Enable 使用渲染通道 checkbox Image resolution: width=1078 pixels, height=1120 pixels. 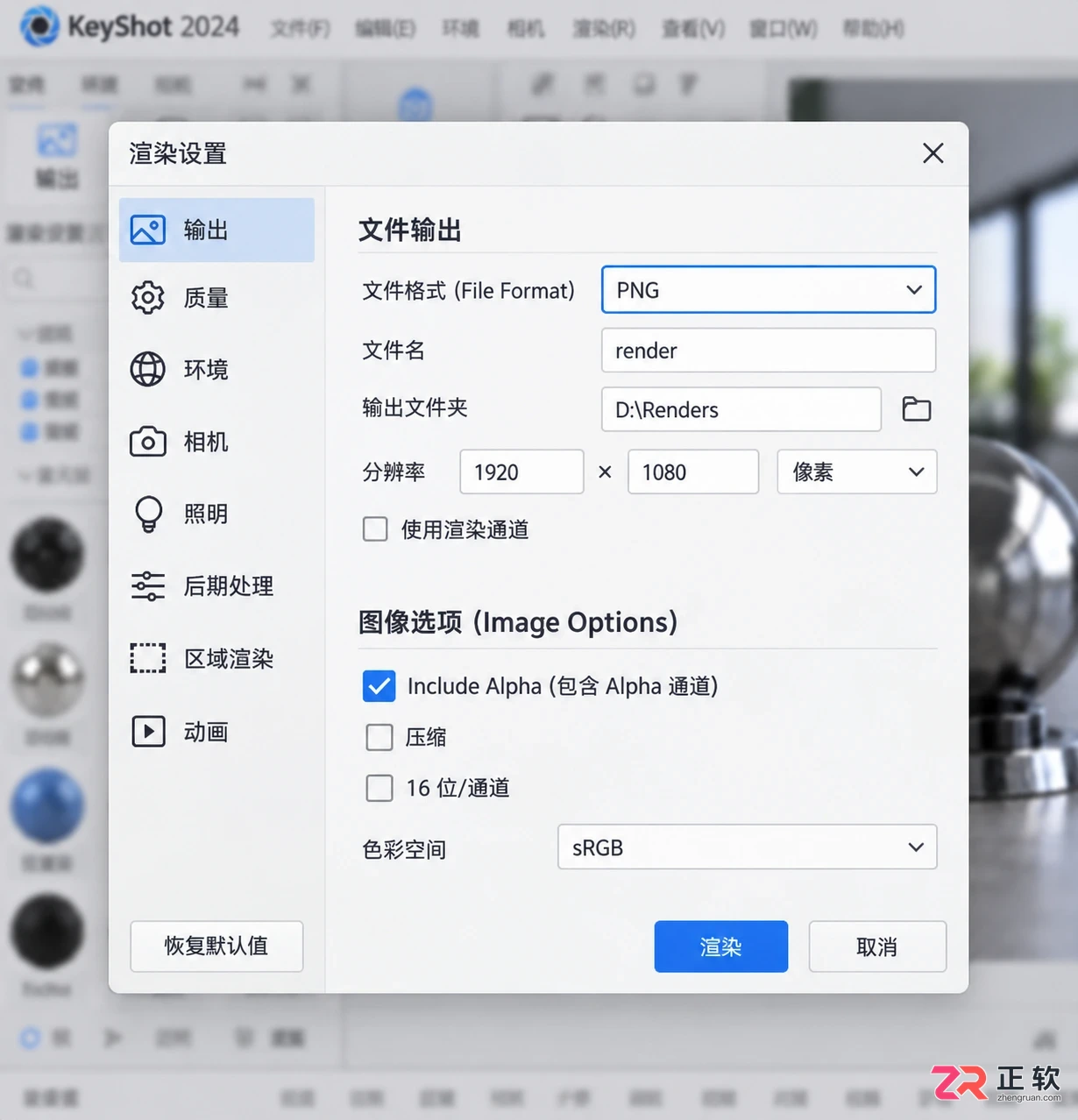click(x=375, y=529)
